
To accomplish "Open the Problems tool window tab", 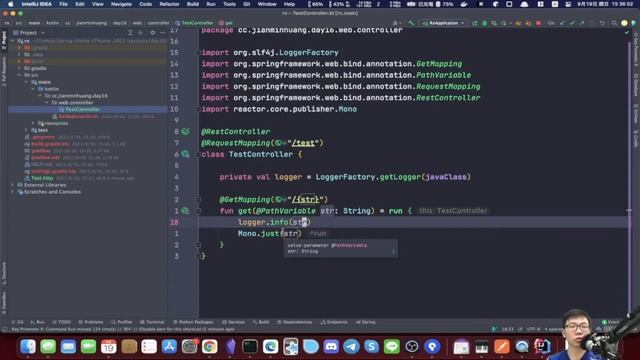I will [91, 322].
